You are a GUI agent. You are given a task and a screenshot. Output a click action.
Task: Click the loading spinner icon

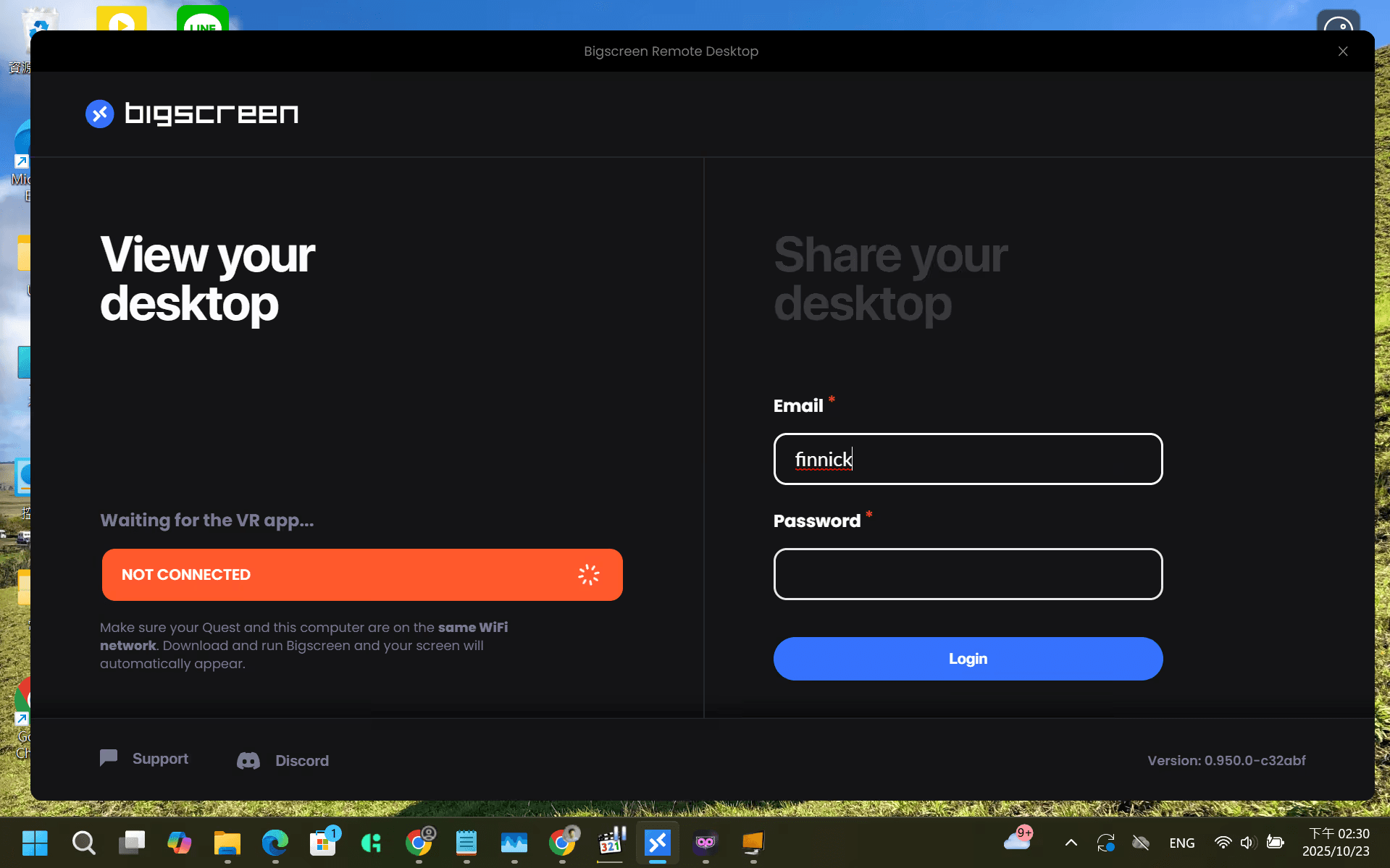589,575
